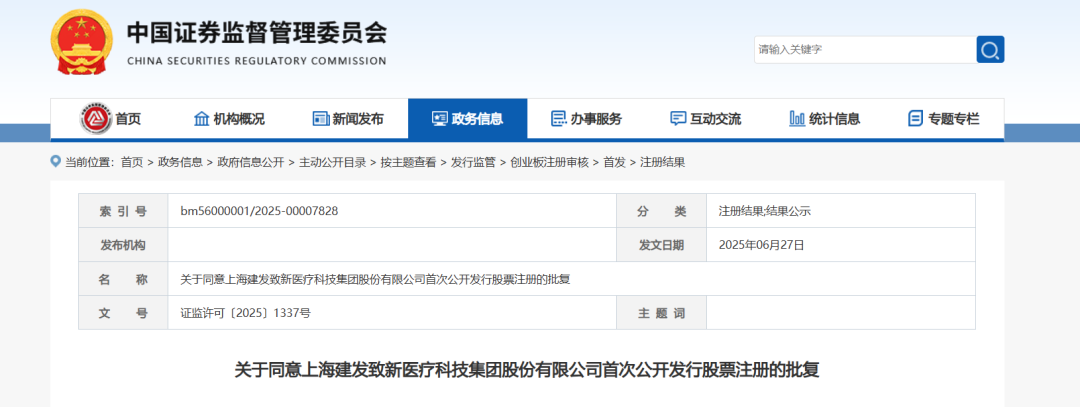Follow the 政务信息 breadcrumb link
Image resolution: width=1080 pixels, height=407 pixels.
[180, 163]
